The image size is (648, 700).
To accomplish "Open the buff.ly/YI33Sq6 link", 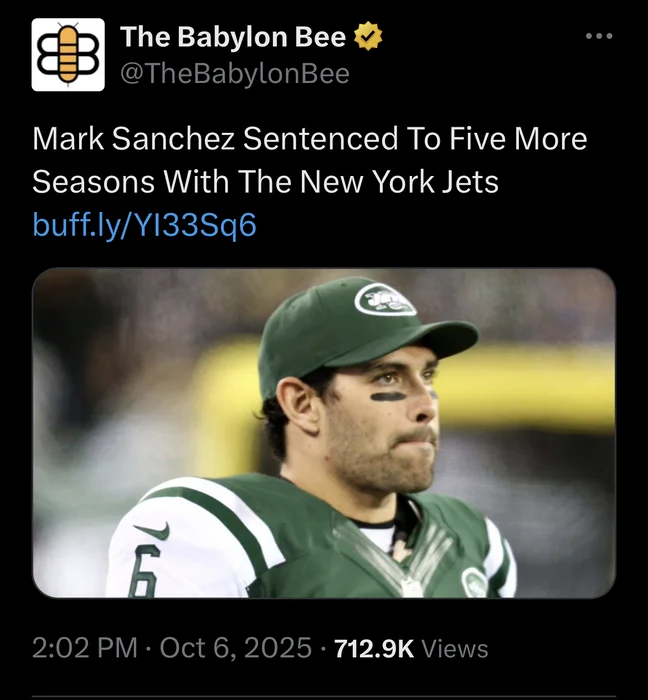I will click(145, 225).
